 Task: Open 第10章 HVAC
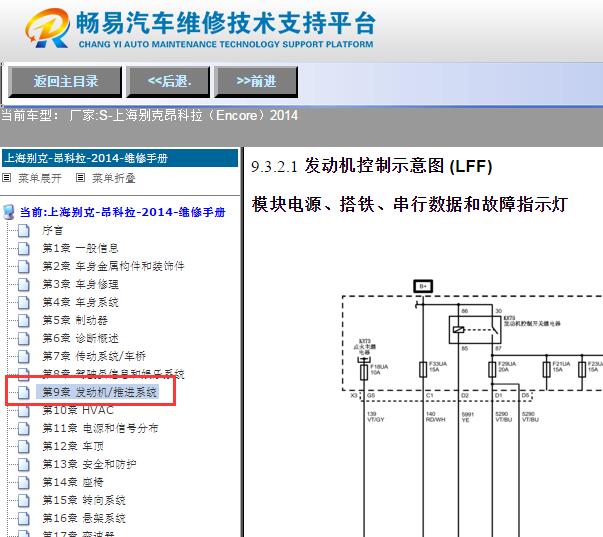tap(78, 410)
